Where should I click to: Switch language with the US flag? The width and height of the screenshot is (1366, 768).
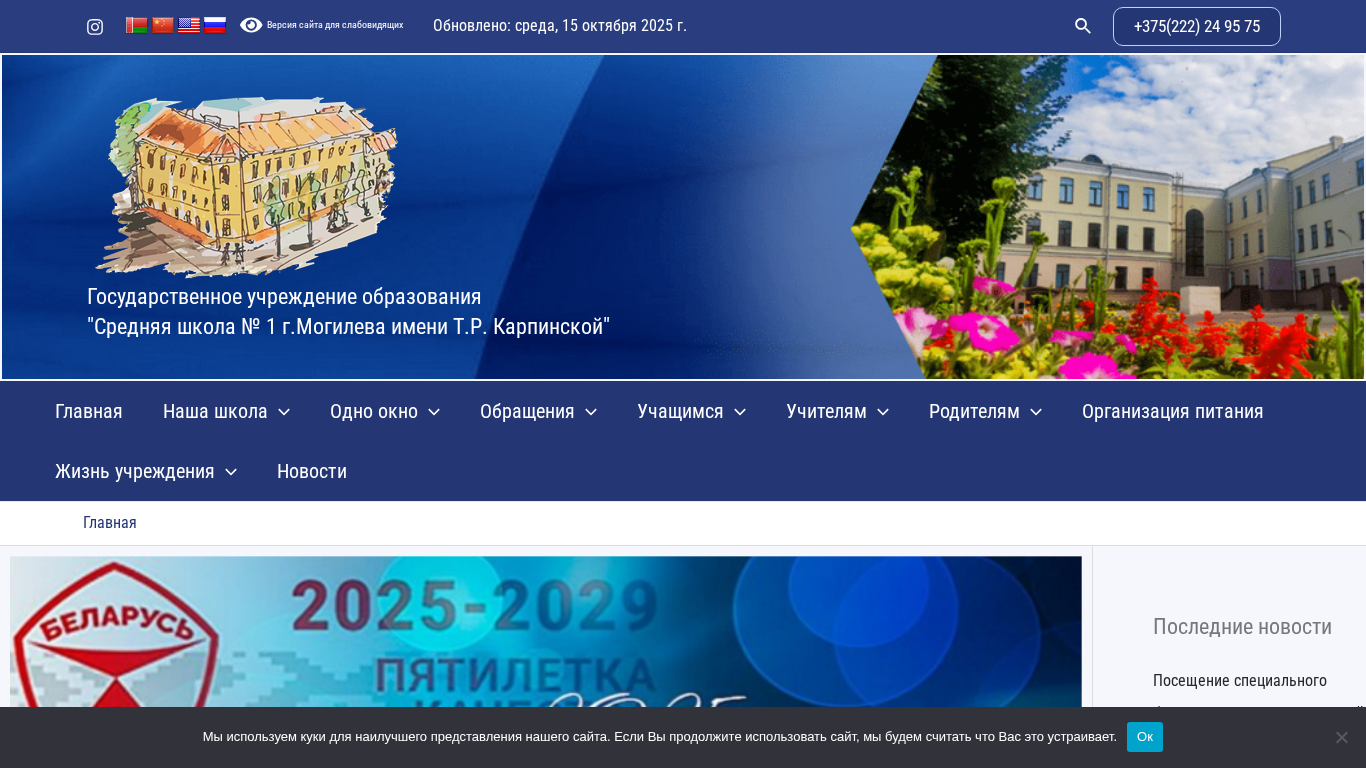click(x=189, y=25)
